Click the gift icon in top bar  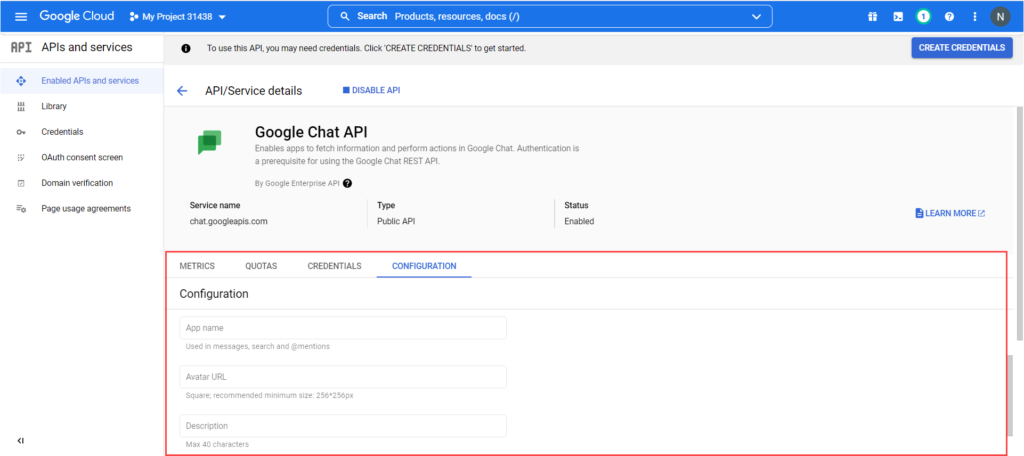click(872, 17)
